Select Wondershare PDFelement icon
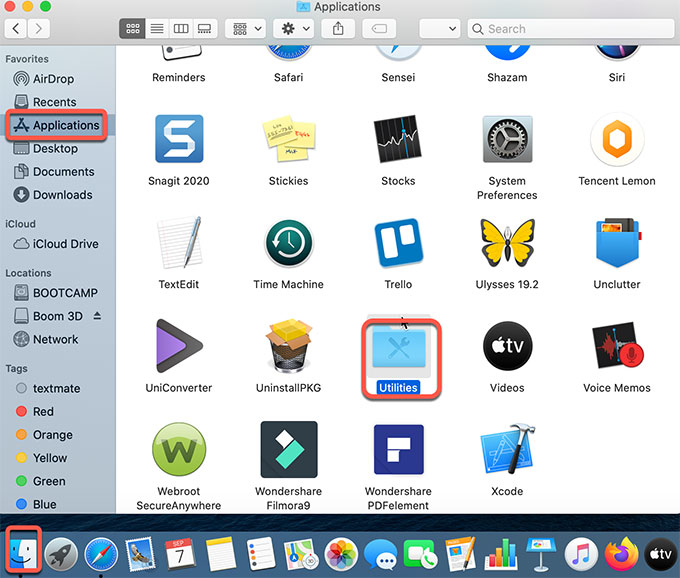The height and width of the screenshot is (578, 680). pos(399,449)
